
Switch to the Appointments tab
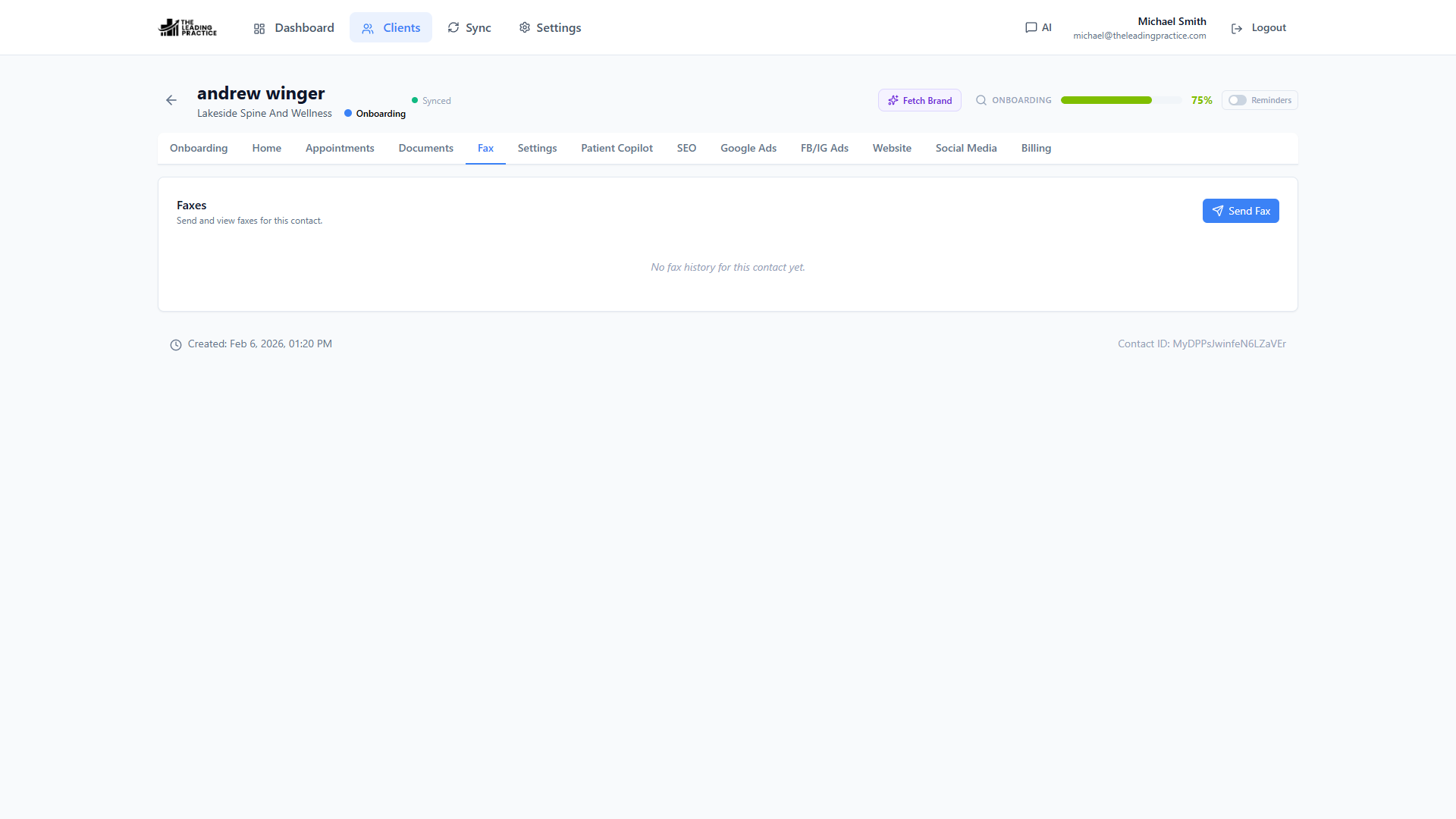coord(340,148)
